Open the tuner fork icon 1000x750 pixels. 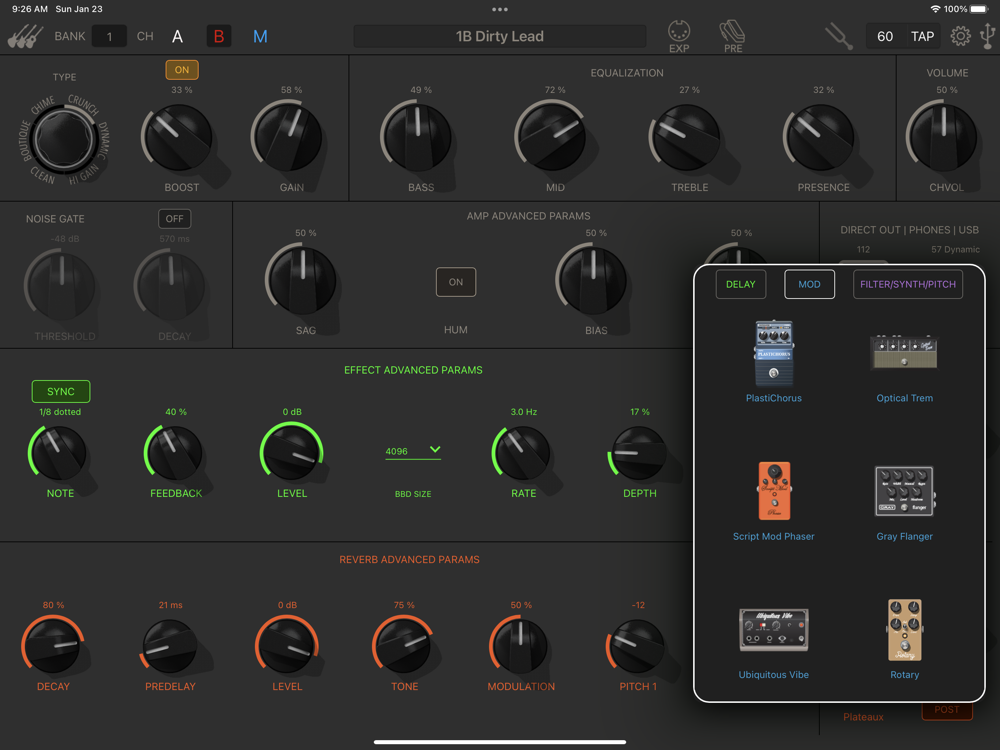tap(839, 36)
